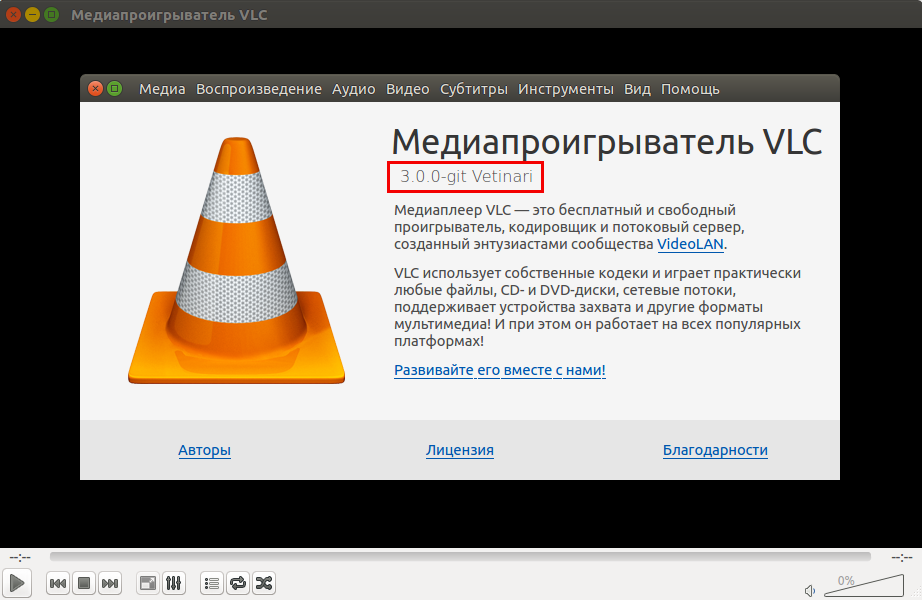Click 'Развивайте его вместе с нами!' link

click(x=500, y=370)
